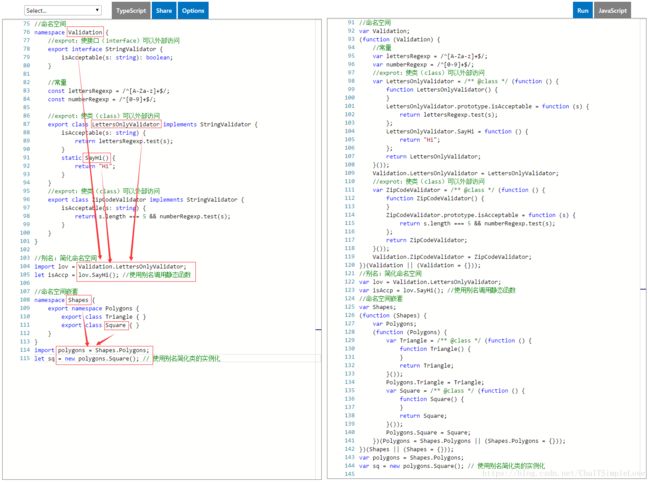Open the Options menu button
The width and height of the screenshot is (650, 482).
click(x=193, y=10)
